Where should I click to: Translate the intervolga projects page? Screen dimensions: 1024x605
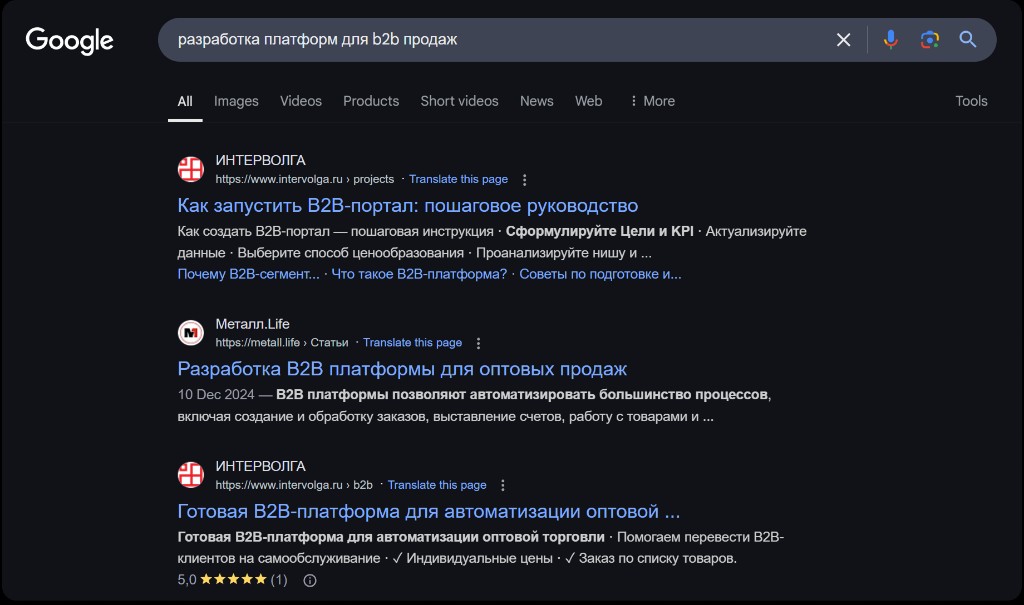458,179
